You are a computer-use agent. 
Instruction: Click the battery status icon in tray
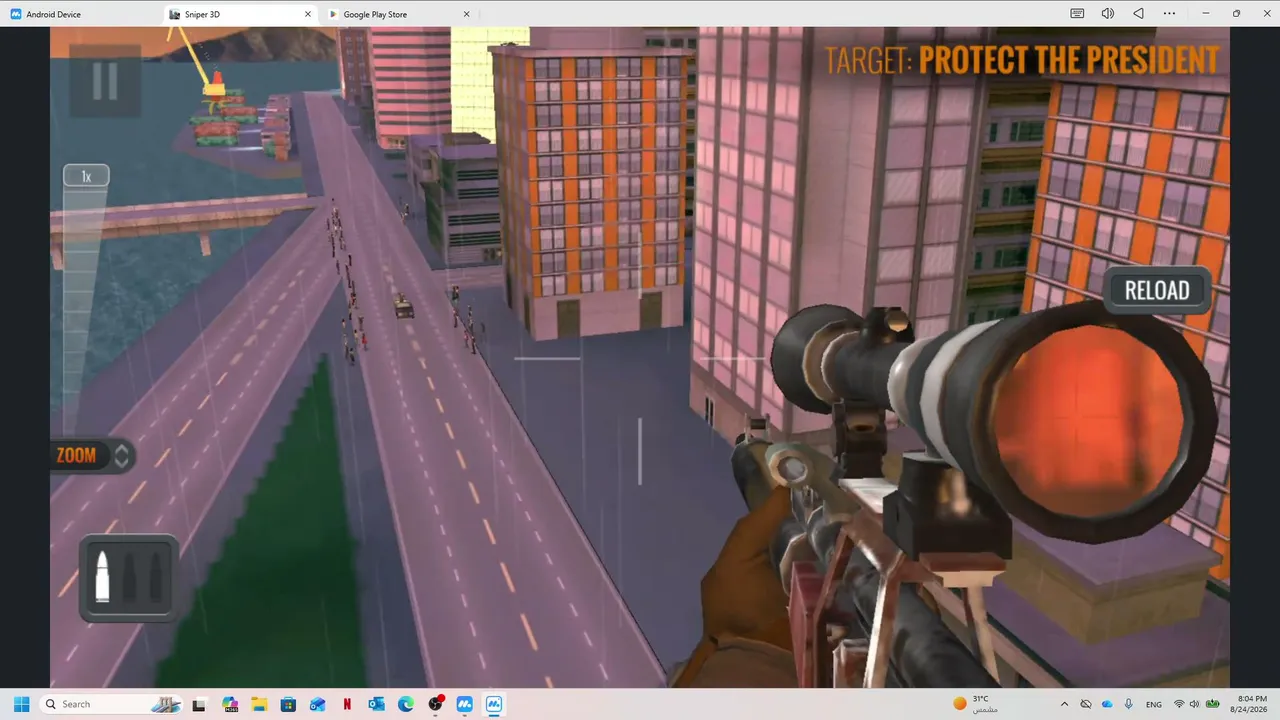1212,704
